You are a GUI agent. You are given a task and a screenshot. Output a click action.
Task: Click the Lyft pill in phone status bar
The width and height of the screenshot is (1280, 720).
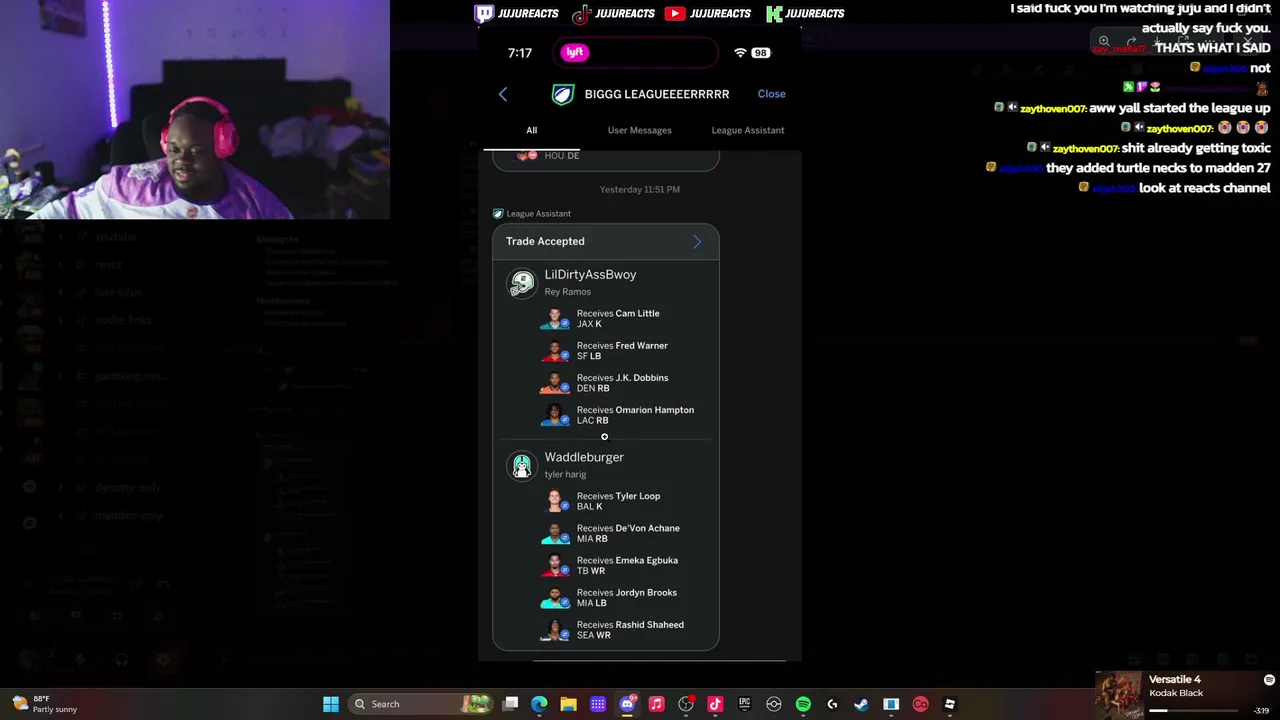tap(575, 53)
